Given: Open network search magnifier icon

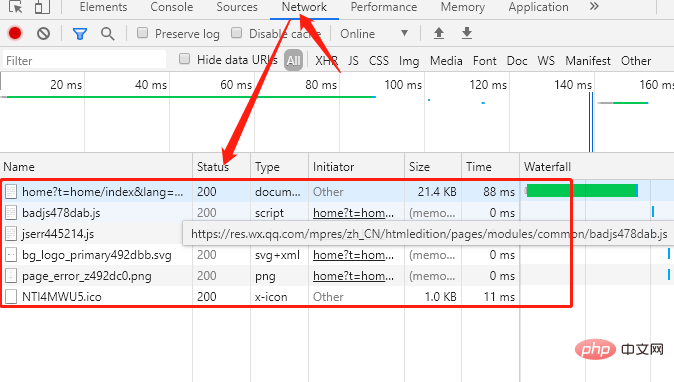Looking at the screenshot, I should [x=107, y=34].
